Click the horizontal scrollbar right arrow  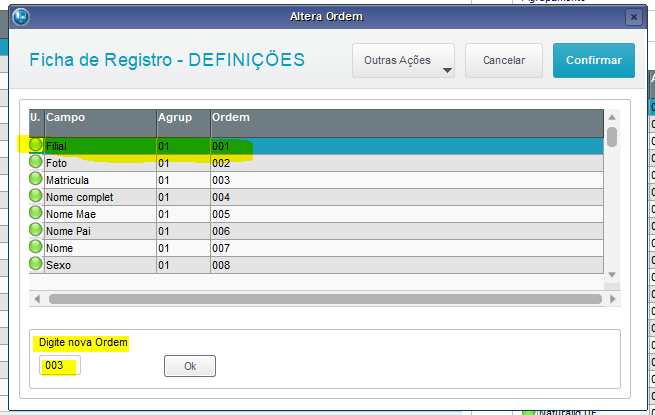click(x=613, y=299)
